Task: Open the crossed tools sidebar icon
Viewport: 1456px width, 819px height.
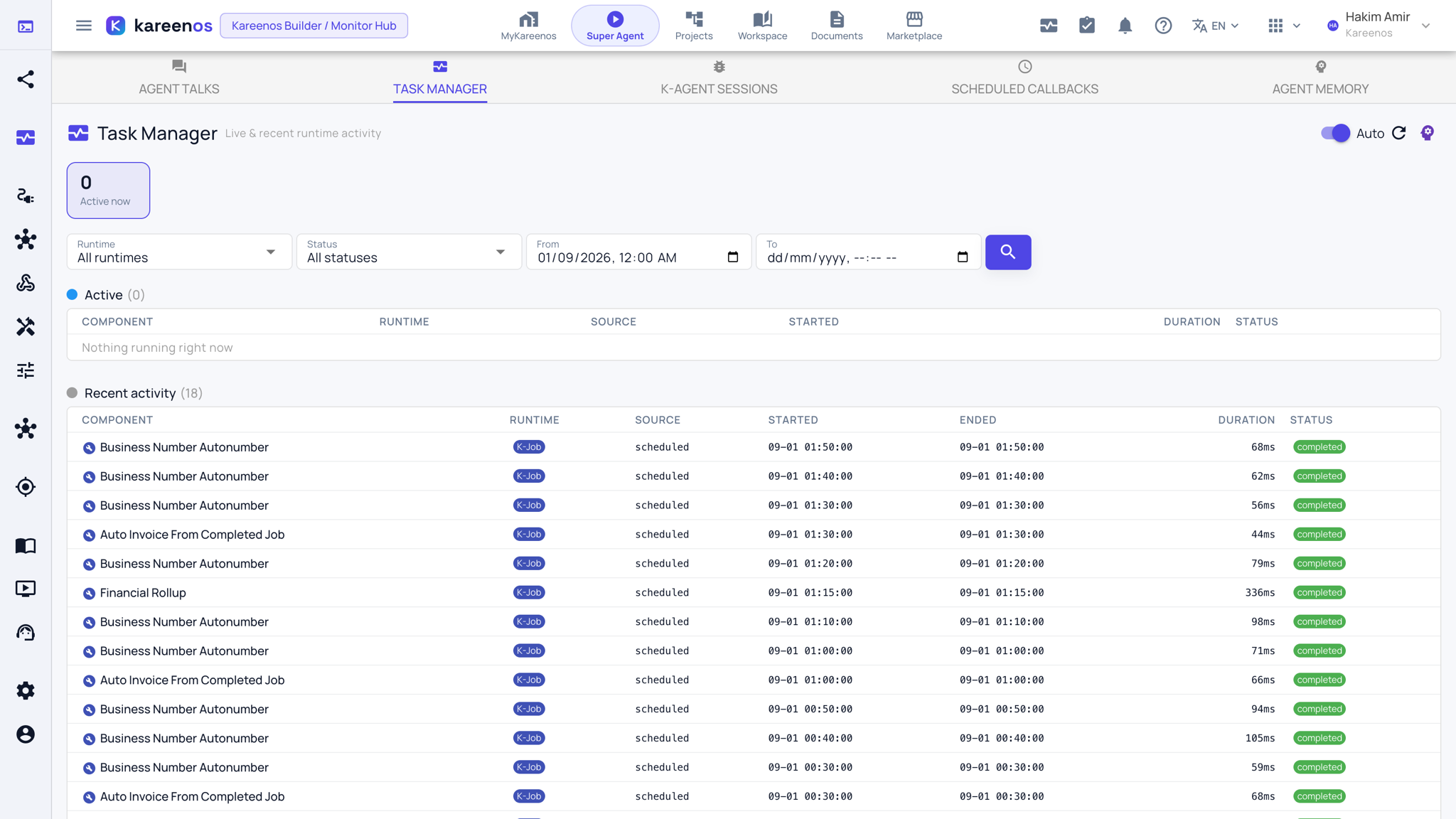Action: click(26, 326)
